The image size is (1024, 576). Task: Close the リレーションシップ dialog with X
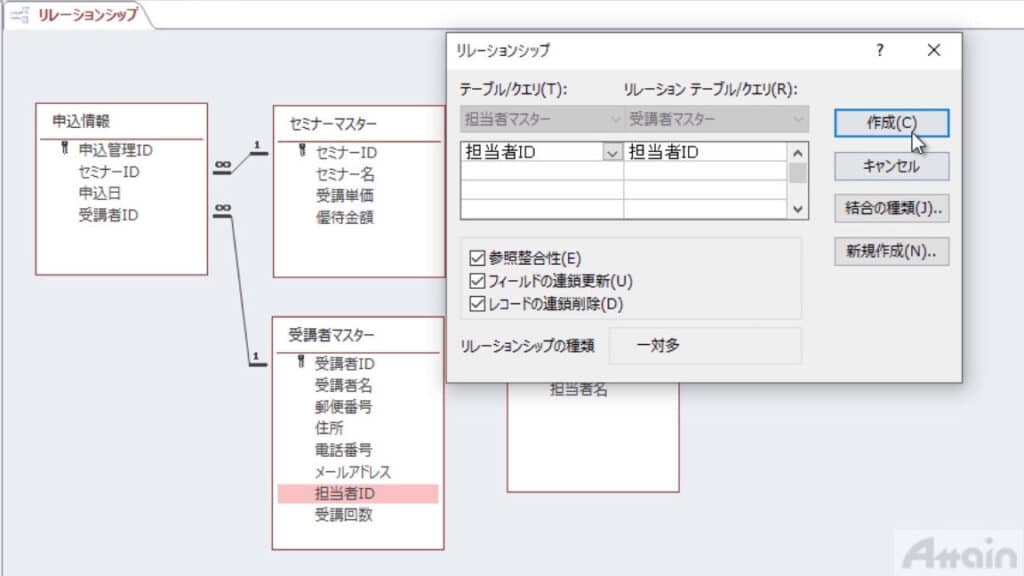[x=934, y=50]
